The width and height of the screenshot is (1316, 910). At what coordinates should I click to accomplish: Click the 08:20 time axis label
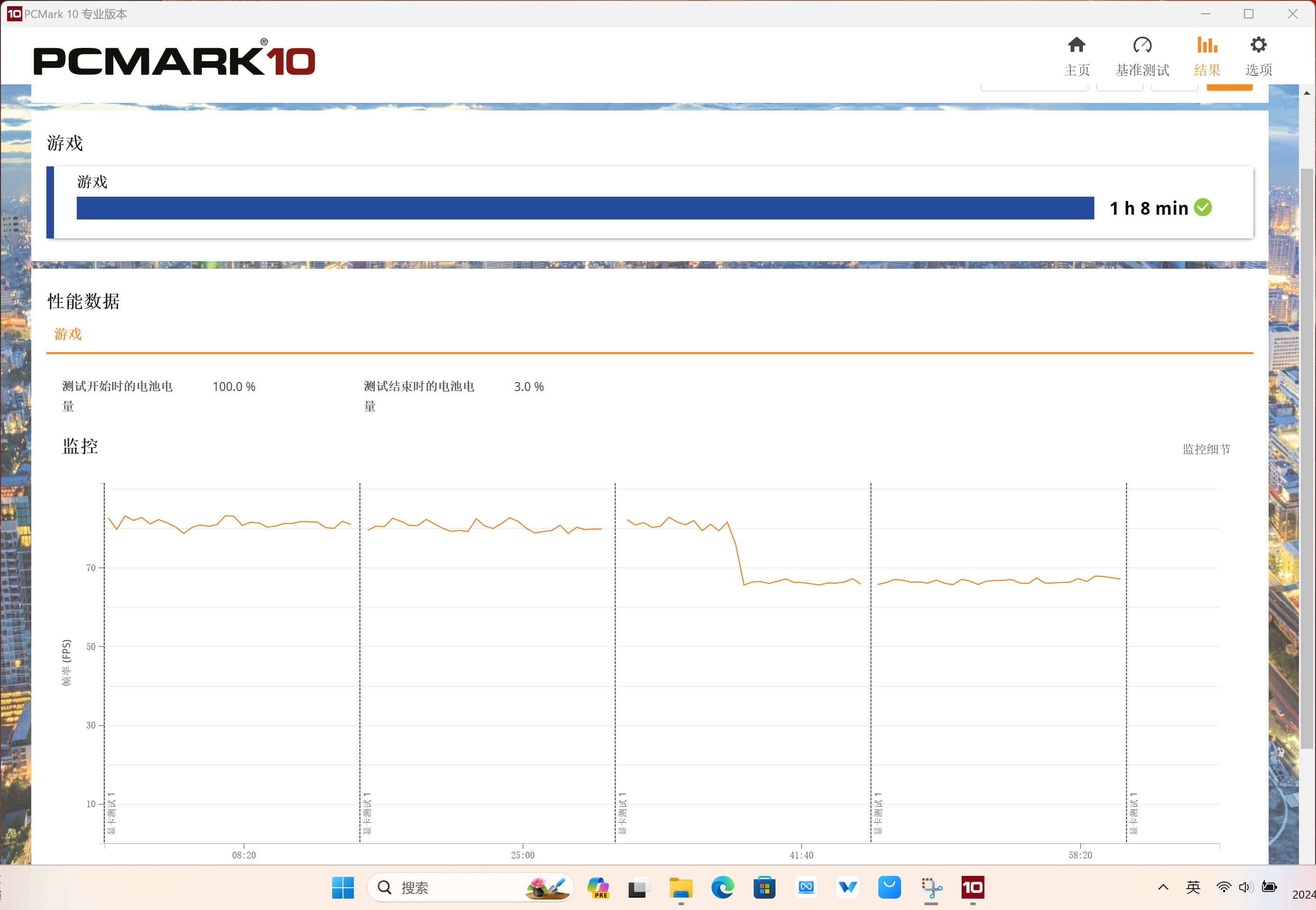pyautogui.click(x=244, y=855)
